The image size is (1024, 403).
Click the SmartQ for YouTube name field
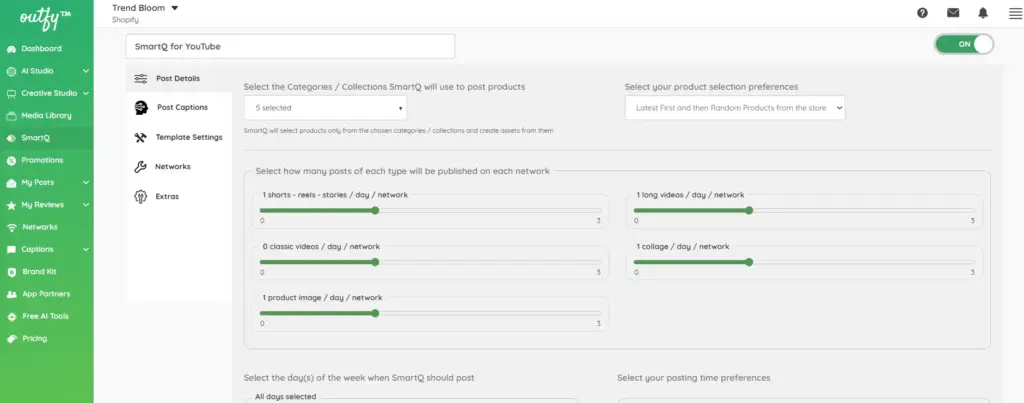[290, 46]
